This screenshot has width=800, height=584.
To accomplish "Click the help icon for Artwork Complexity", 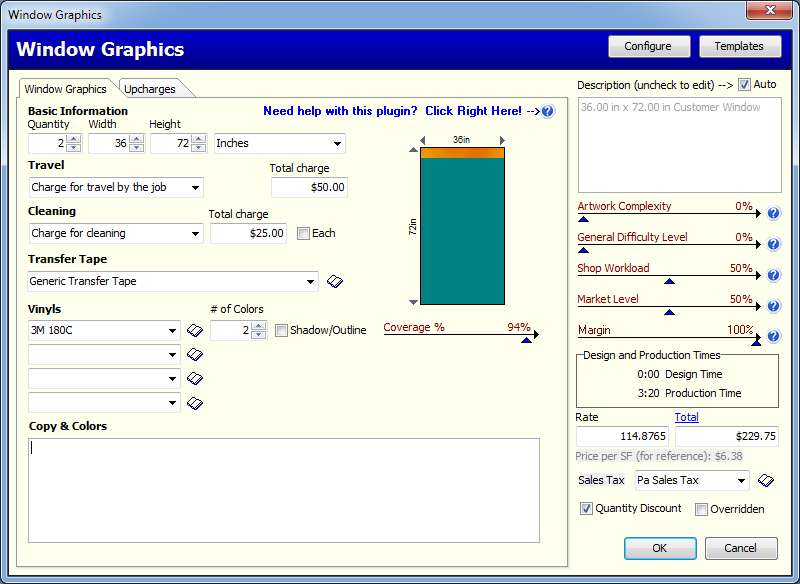I will [x=773, y=213].
